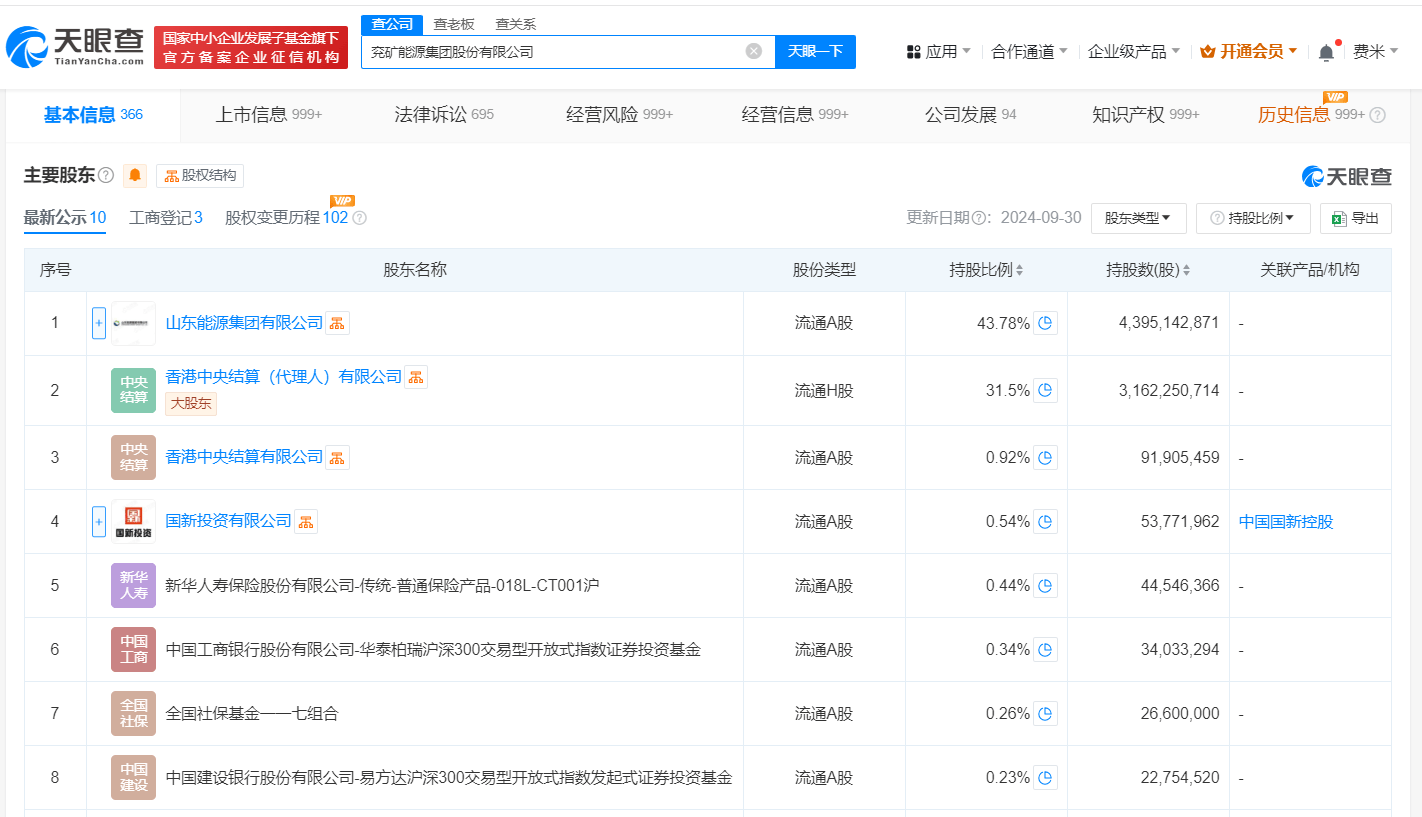Viewport: 1422px width, 817px height.
Task: Open the 费米 user account menu
Action: (x=1375, y=51)
